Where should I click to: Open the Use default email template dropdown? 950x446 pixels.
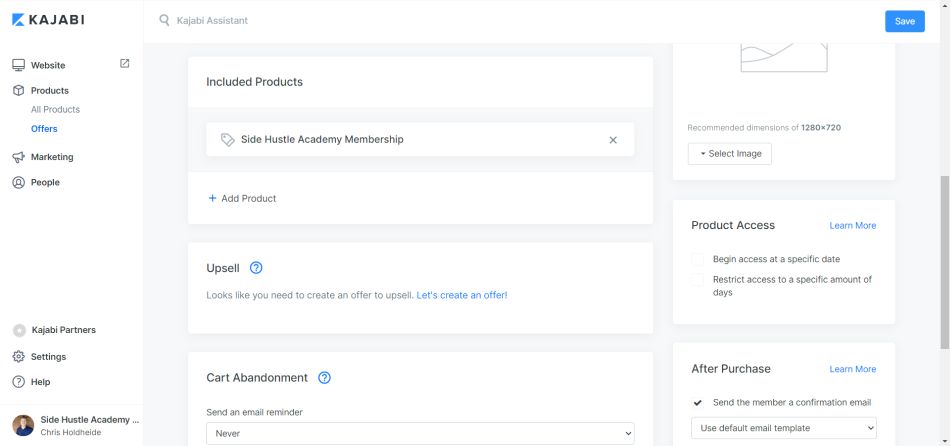click(783, 428)
